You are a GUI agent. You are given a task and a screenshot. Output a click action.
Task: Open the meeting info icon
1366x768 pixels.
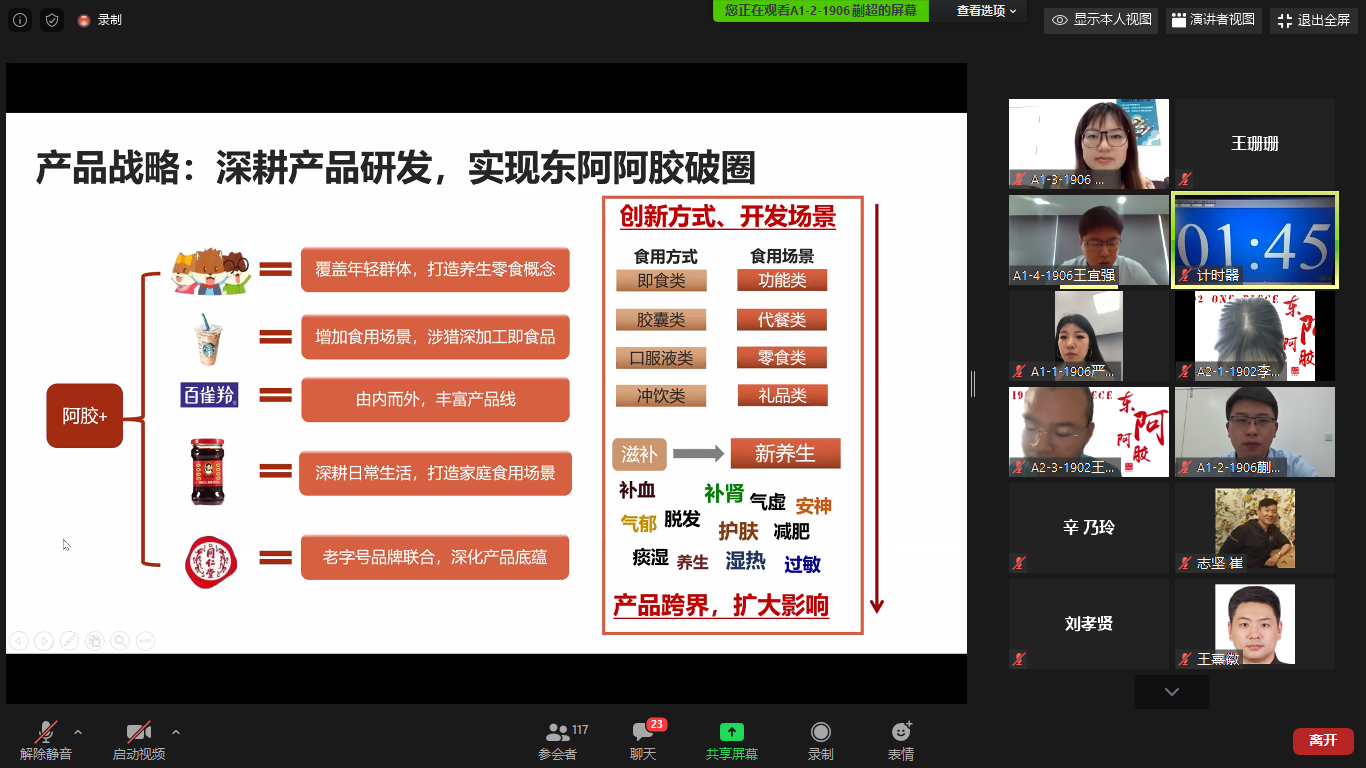pos(20,20)
